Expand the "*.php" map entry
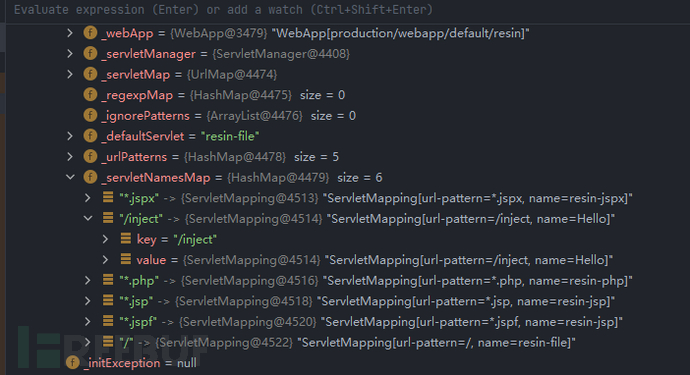 coord(88,280)
